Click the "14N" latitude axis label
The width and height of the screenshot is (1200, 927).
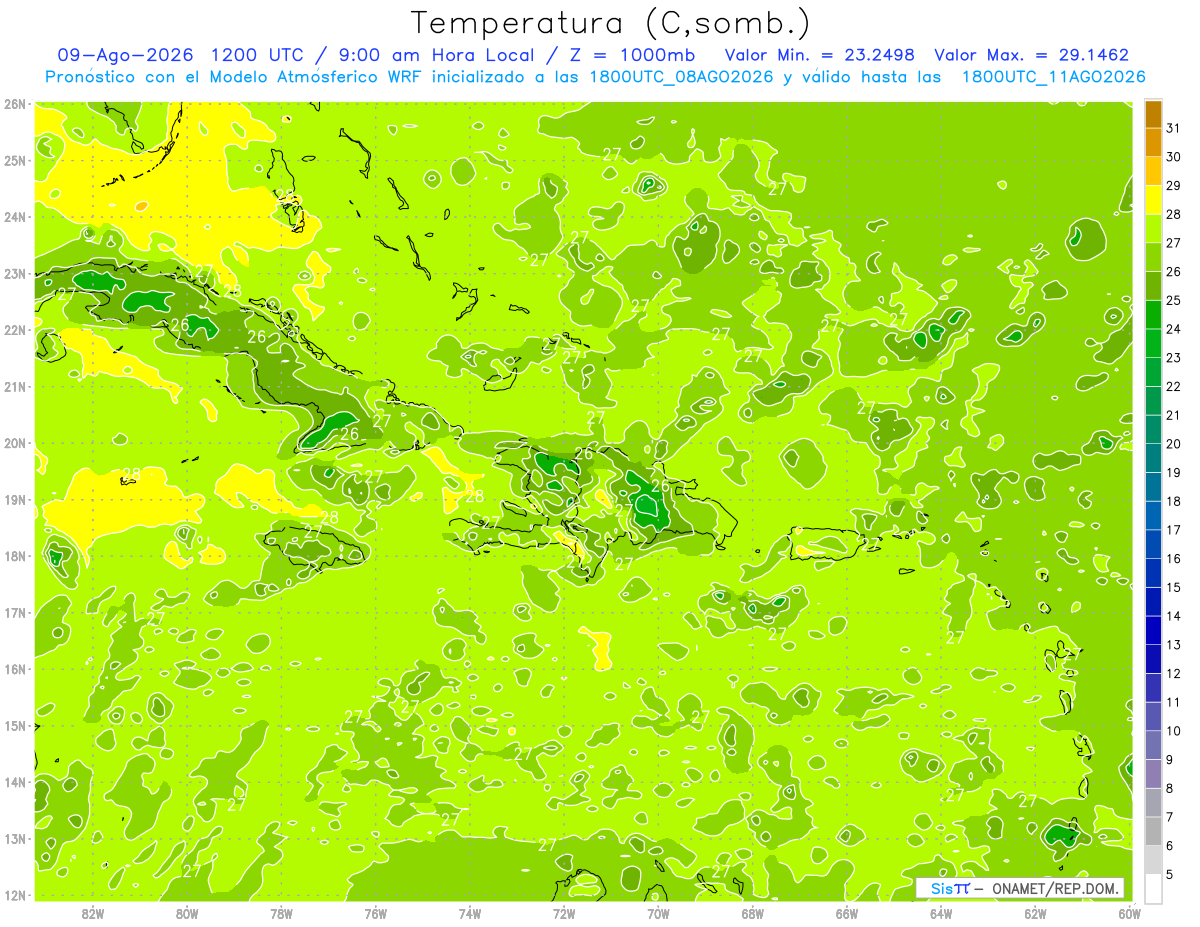point(15,782)
